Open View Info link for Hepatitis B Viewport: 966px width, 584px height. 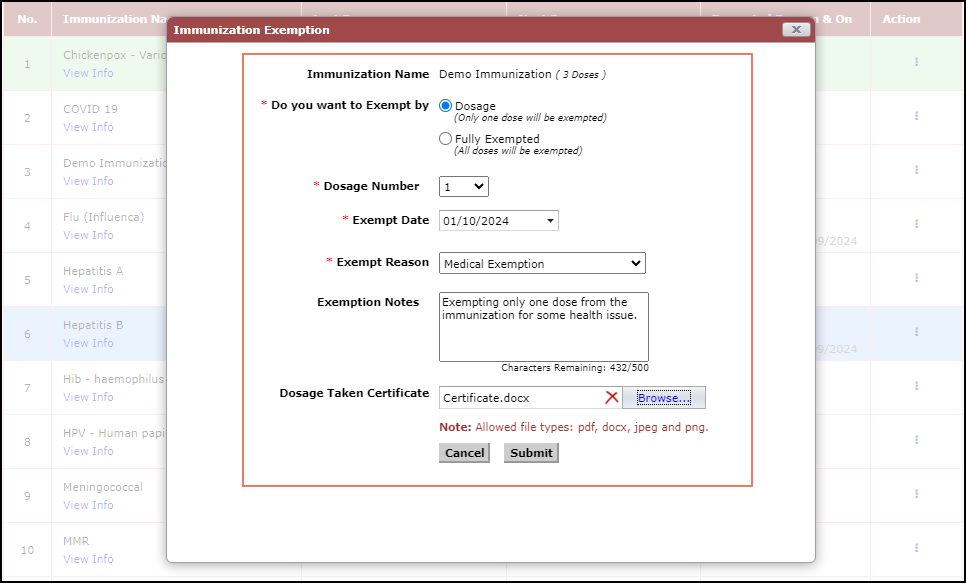(x=88, y=343)
